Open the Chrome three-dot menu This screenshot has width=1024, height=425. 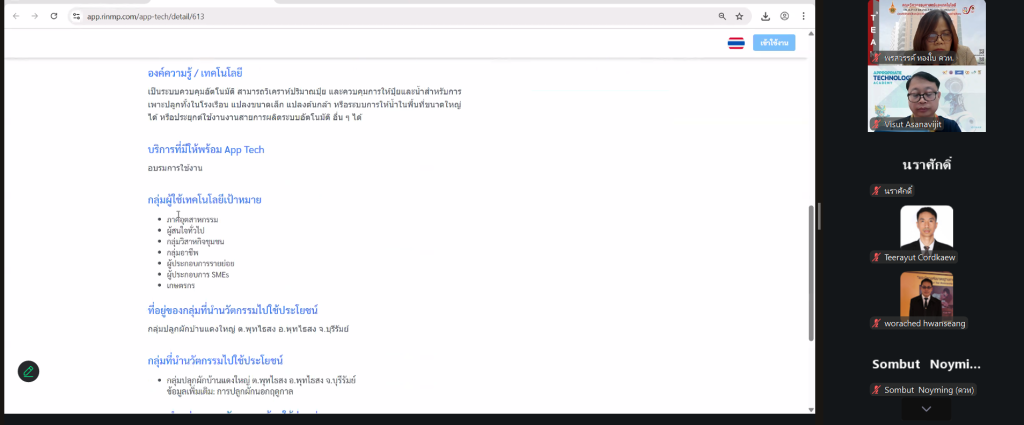point(803,16)
